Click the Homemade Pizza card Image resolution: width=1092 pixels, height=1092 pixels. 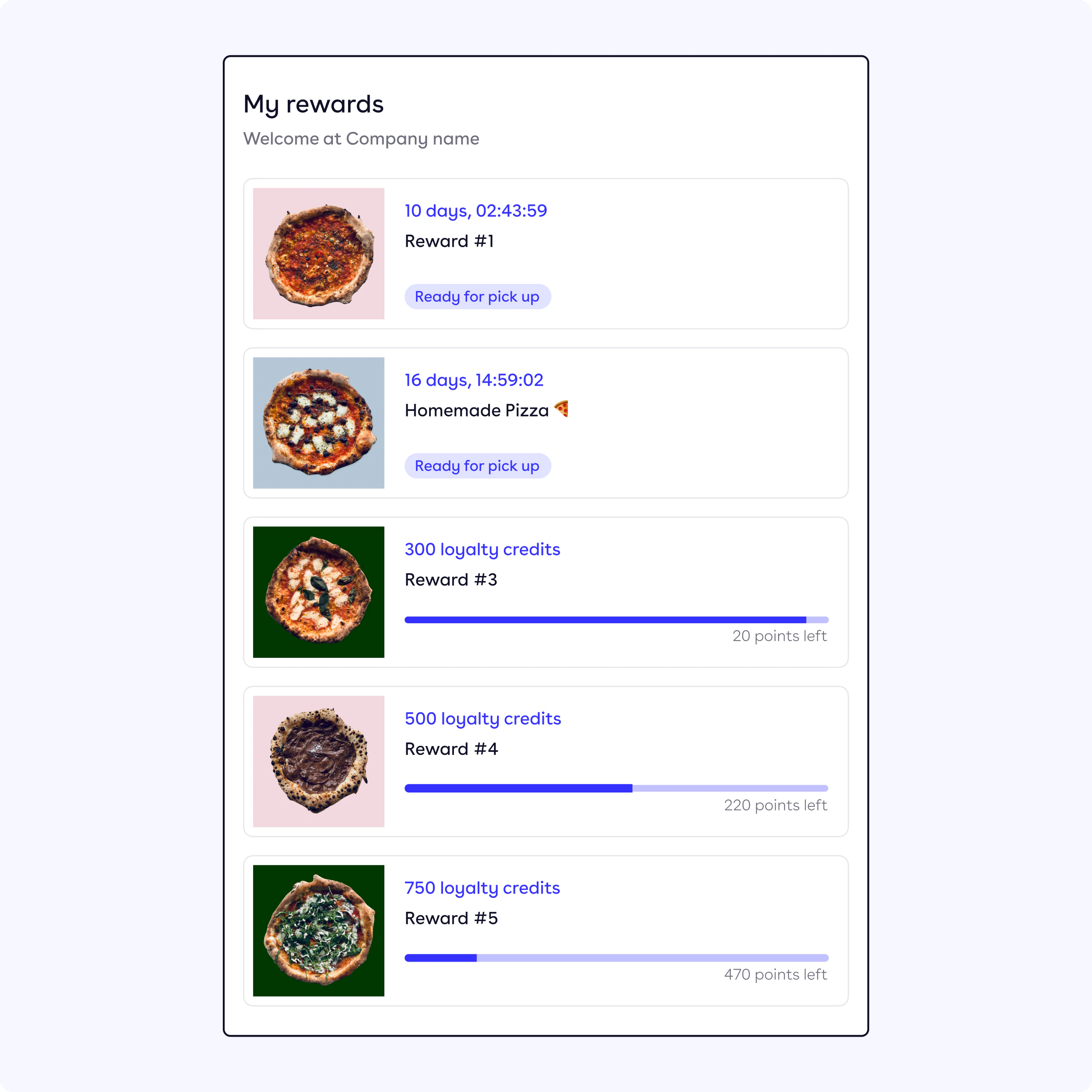(x=546, y=422)
